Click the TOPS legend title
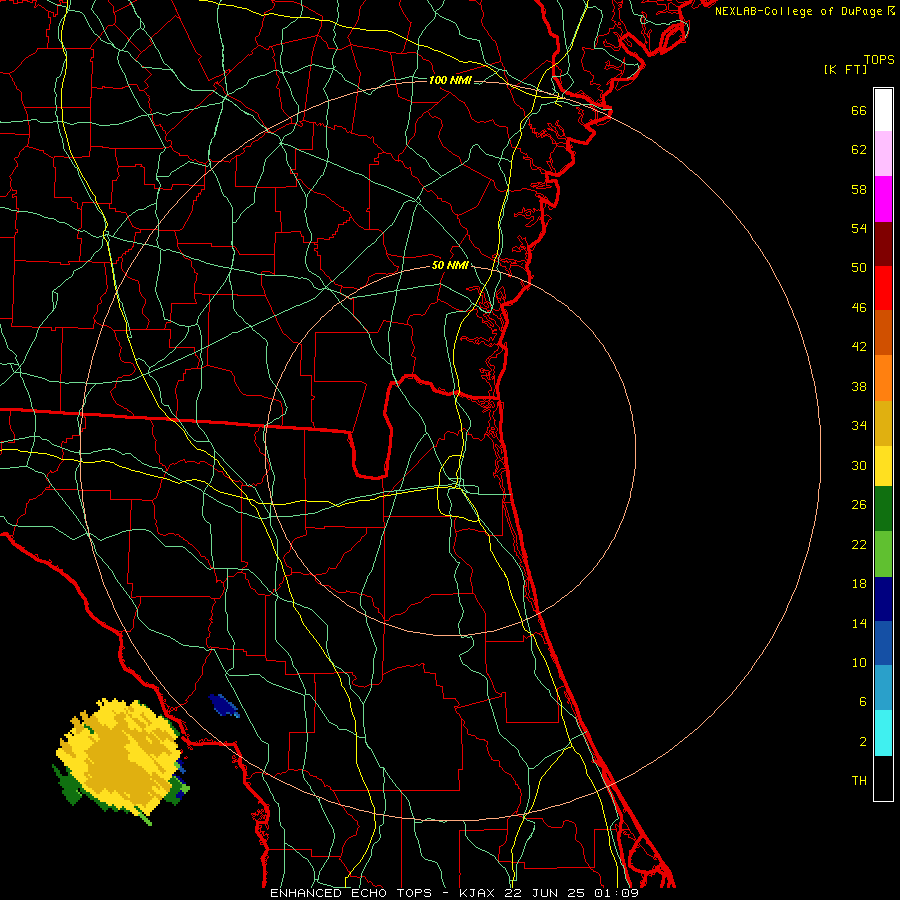This screenshot has width=900, height=900. 879,60
